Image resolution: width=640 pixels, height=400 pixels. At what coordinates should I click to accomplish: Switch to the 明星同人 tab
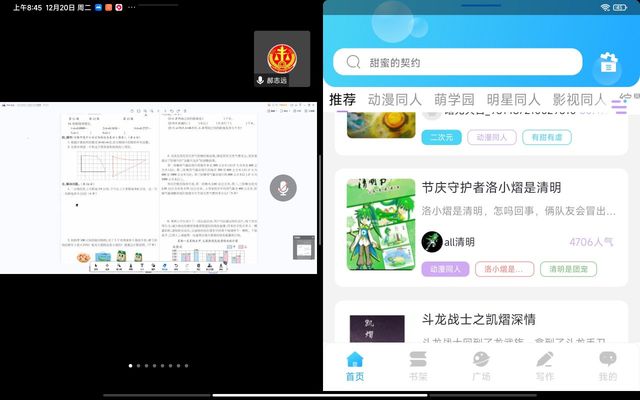click(x=513, y=100)
